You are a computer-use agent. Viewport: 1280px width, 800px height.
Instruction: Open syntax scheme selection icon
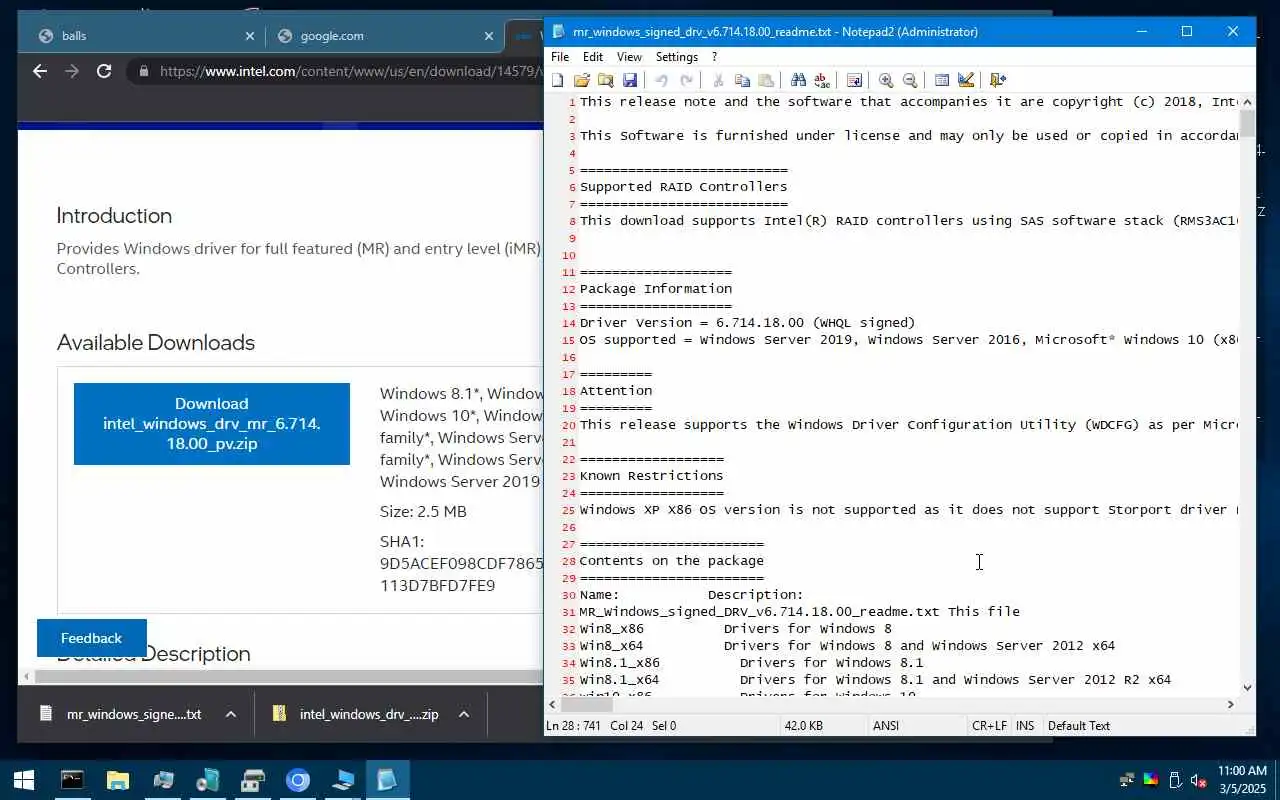[x=942, y=80]
